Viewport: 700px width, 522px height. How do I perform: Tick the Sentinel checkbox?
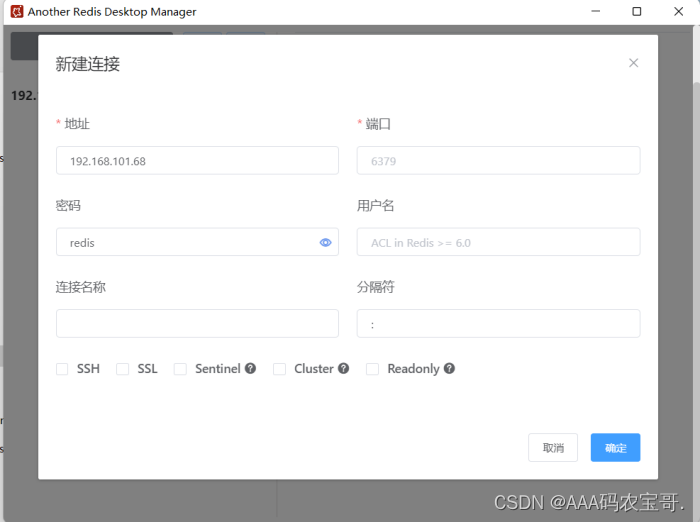(x=180, y=369)
